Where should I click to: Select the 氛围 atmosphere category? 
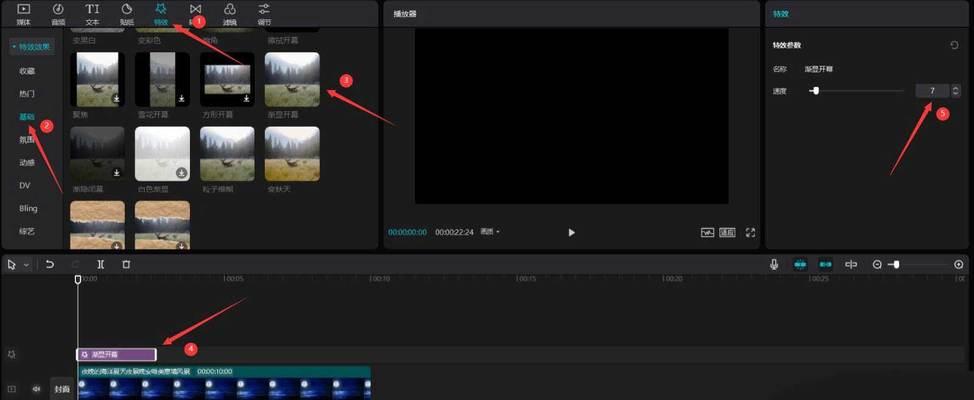[27, 140]
